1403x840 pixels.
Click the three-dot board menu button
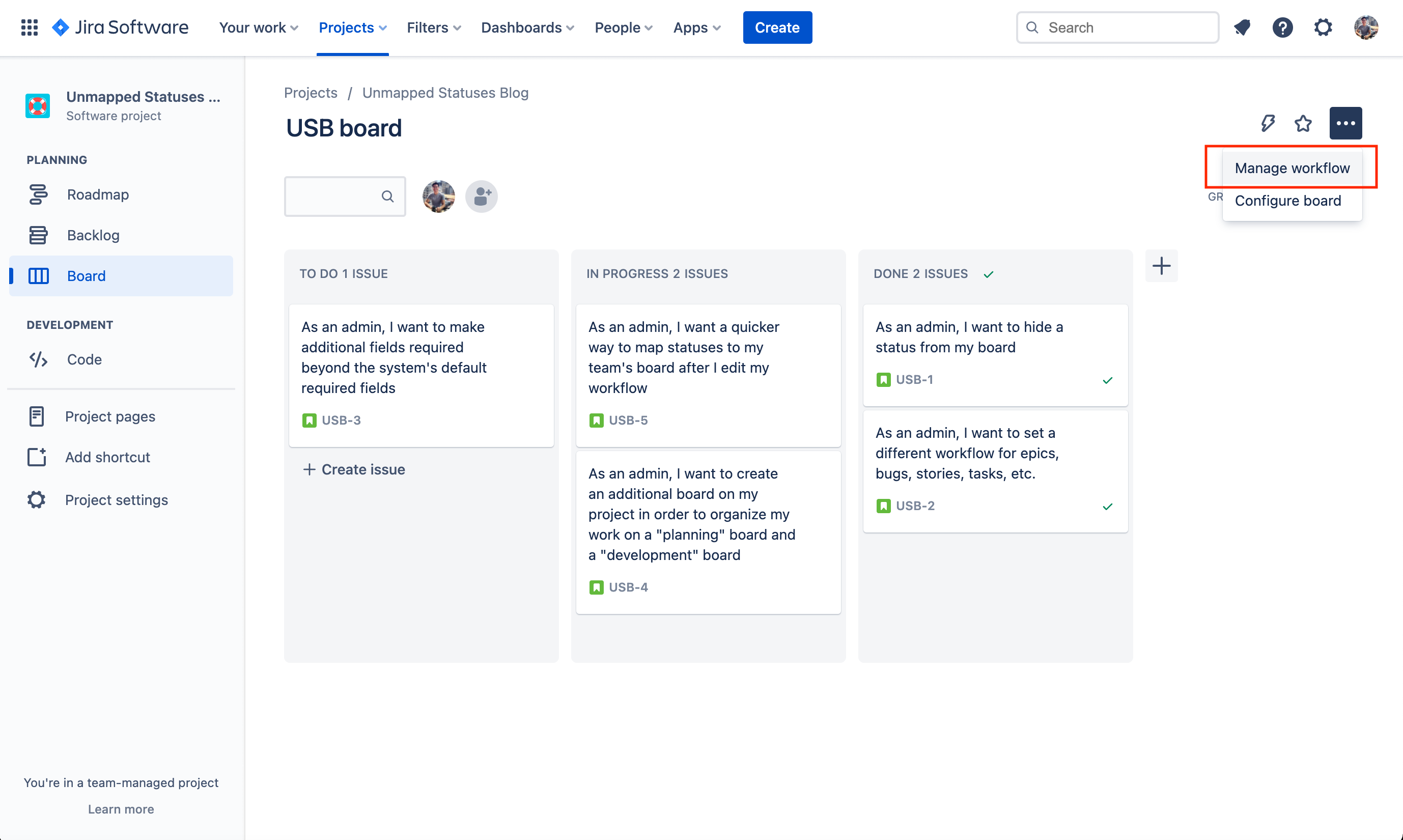click(x=1345, y=123)
